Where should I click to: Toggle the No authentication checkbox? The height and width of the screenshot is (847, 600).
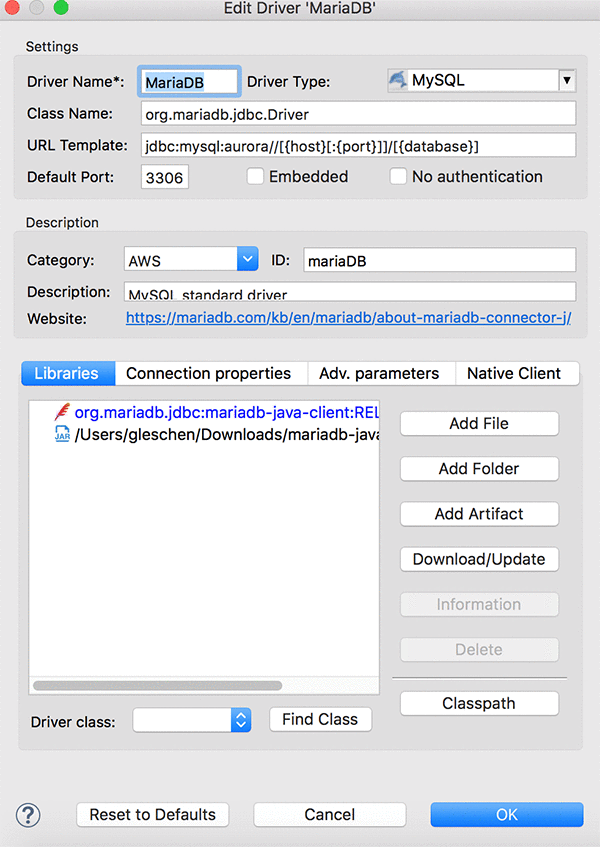pos(398,176)
